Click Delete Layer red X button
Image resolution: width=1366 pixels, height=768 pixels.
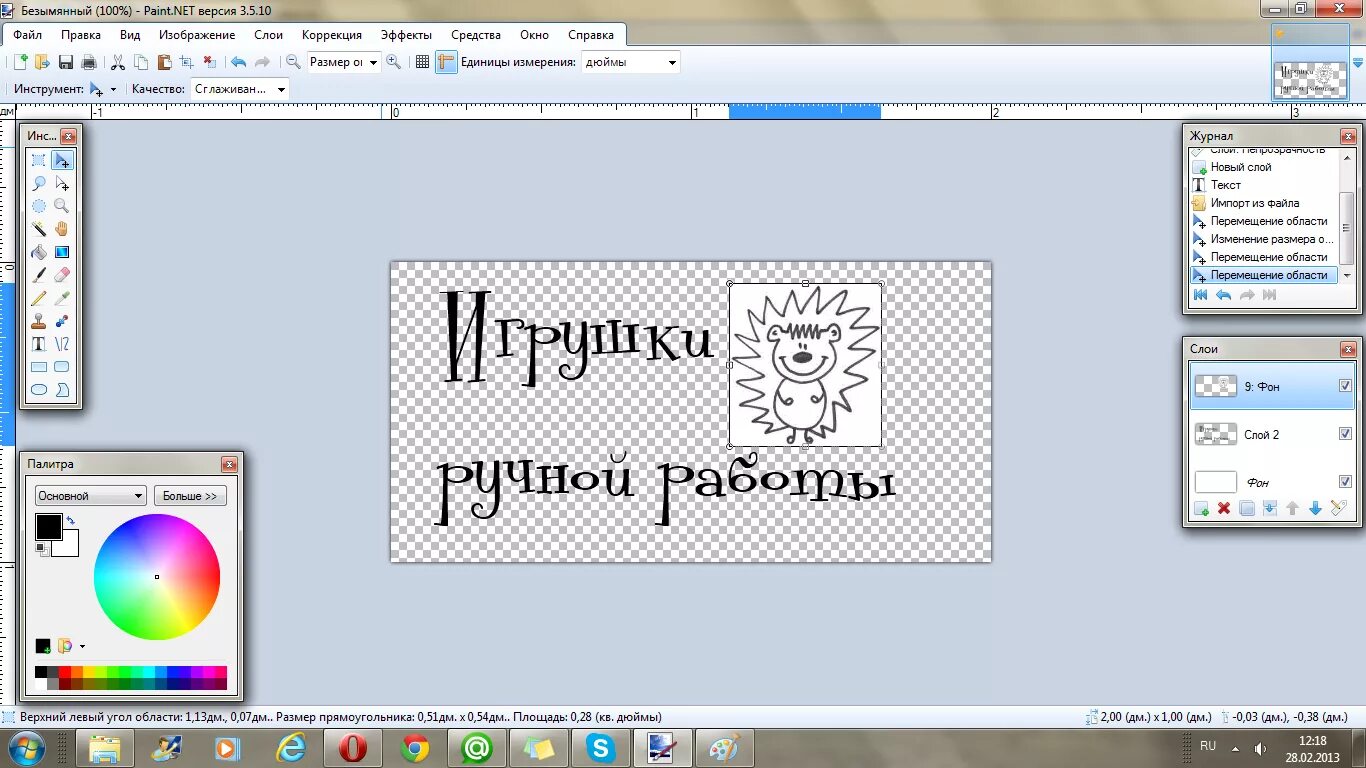tap(1224, 509)
